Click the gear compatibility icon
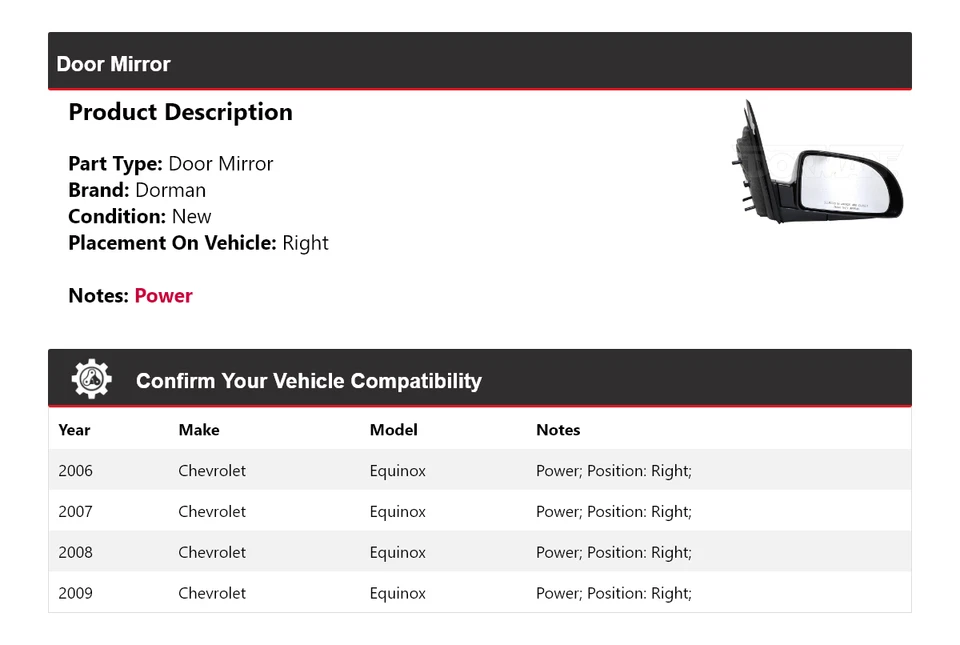Screen dimensions: 960x645 (92, 379)
